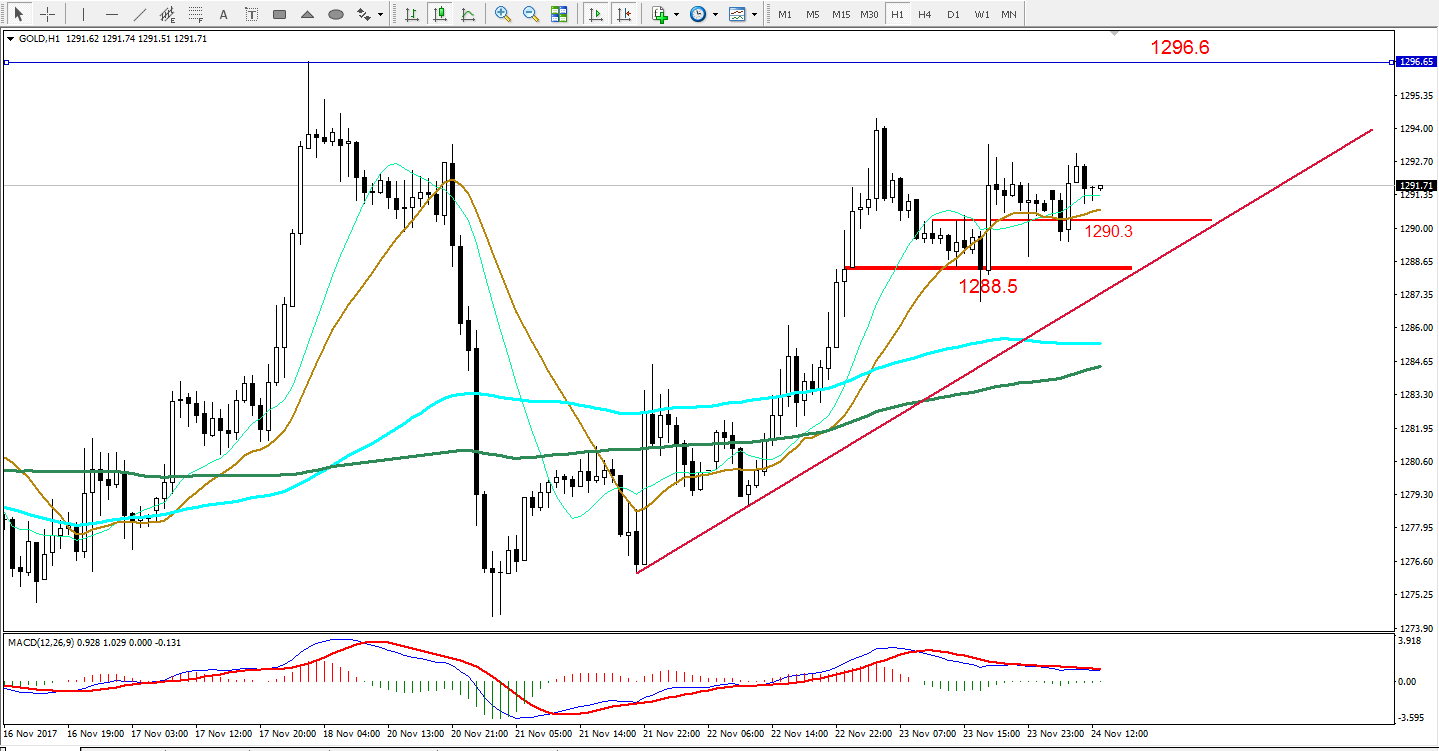Switch timeframe to M5
This screenshot has height=751, width=1439.
pyautogui.click(x=813, y=15)
